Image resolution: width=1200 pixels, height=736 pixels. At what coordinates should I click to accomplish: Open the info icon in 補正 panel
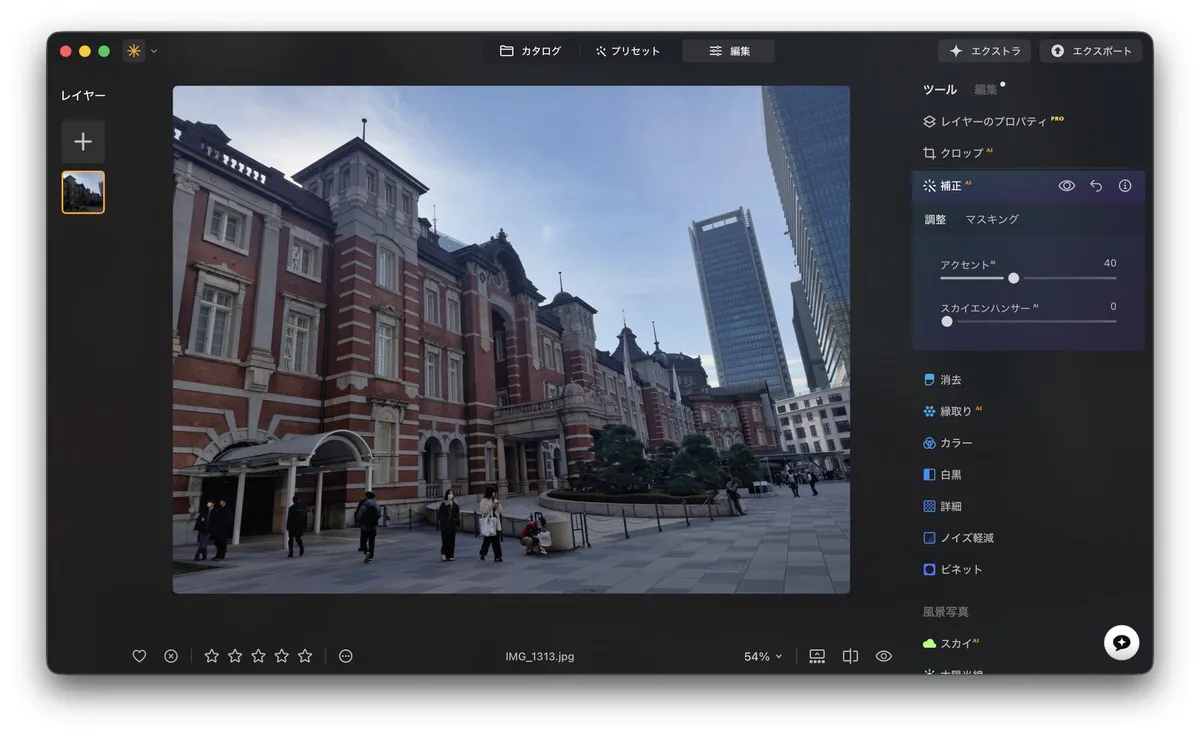[x=1125, y=186]
